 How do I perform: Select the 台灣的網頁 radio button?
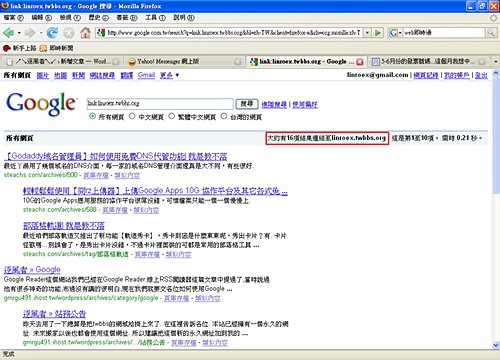tap(224, 116)
